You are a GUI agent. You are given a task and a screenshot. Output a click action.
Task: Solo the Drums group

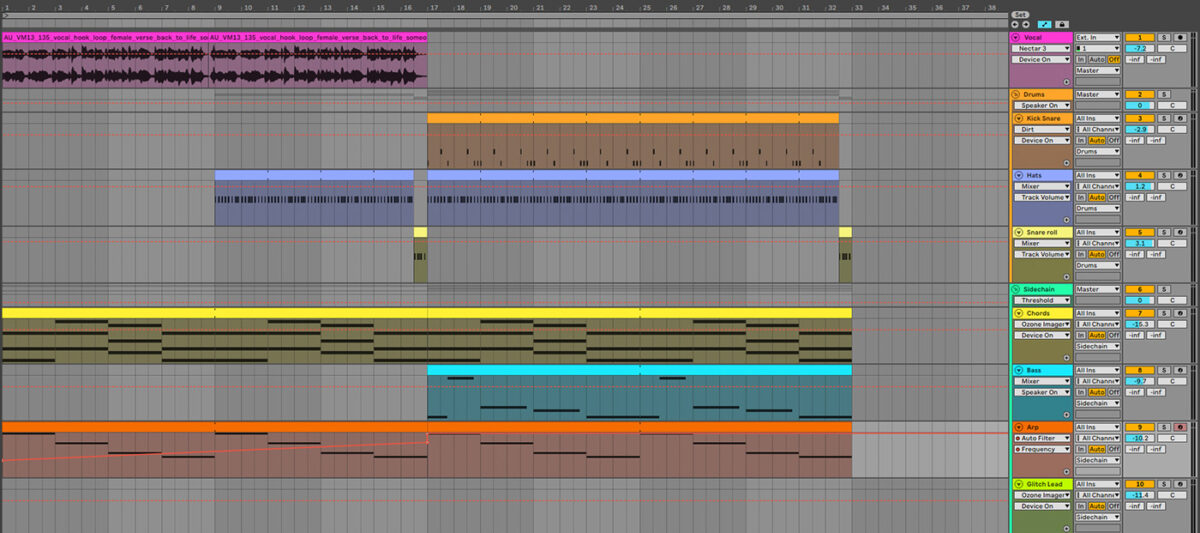(x=1164, y=95)
